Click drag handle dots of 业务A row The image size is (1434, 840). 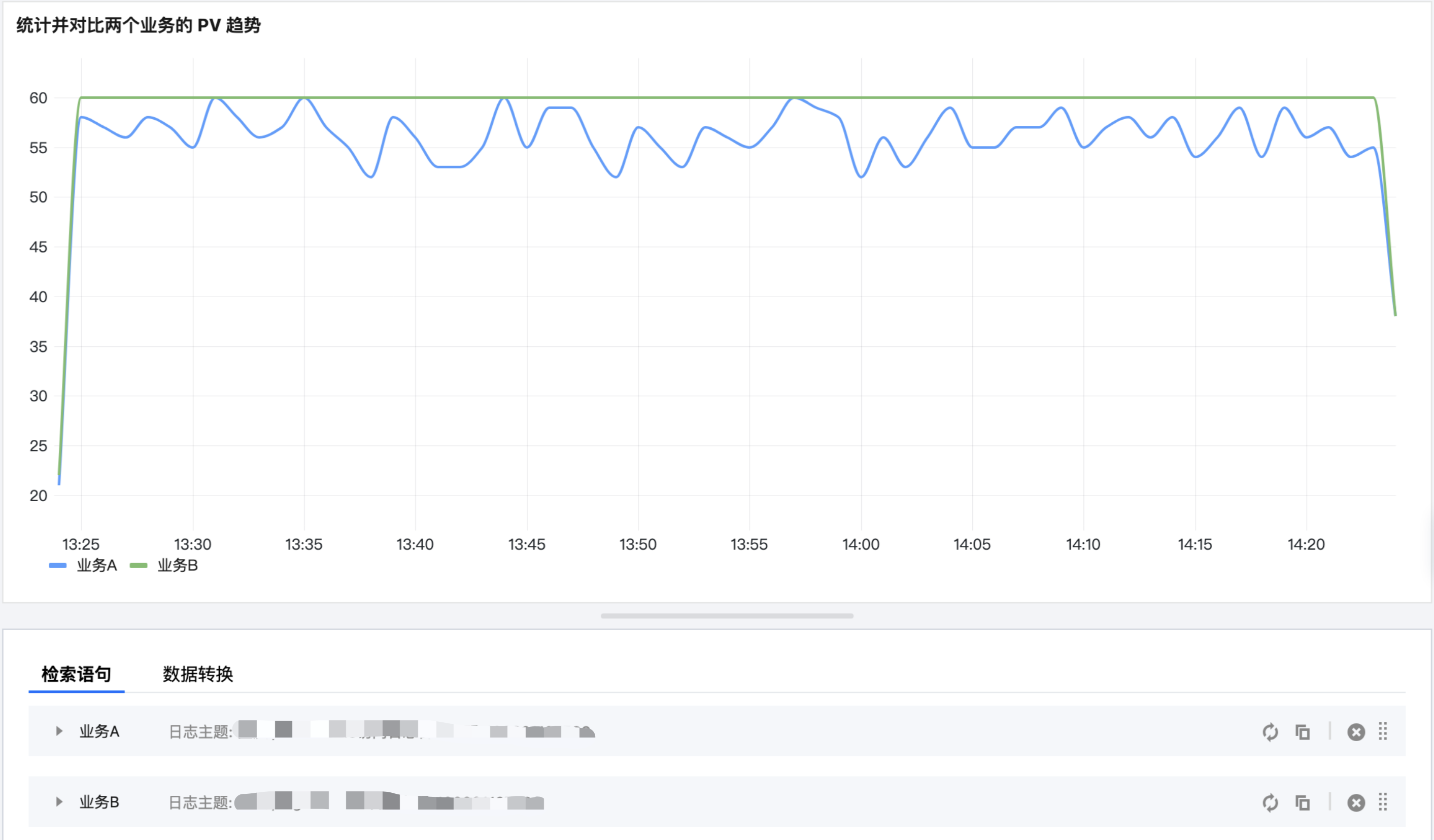tap(1383, 731)
